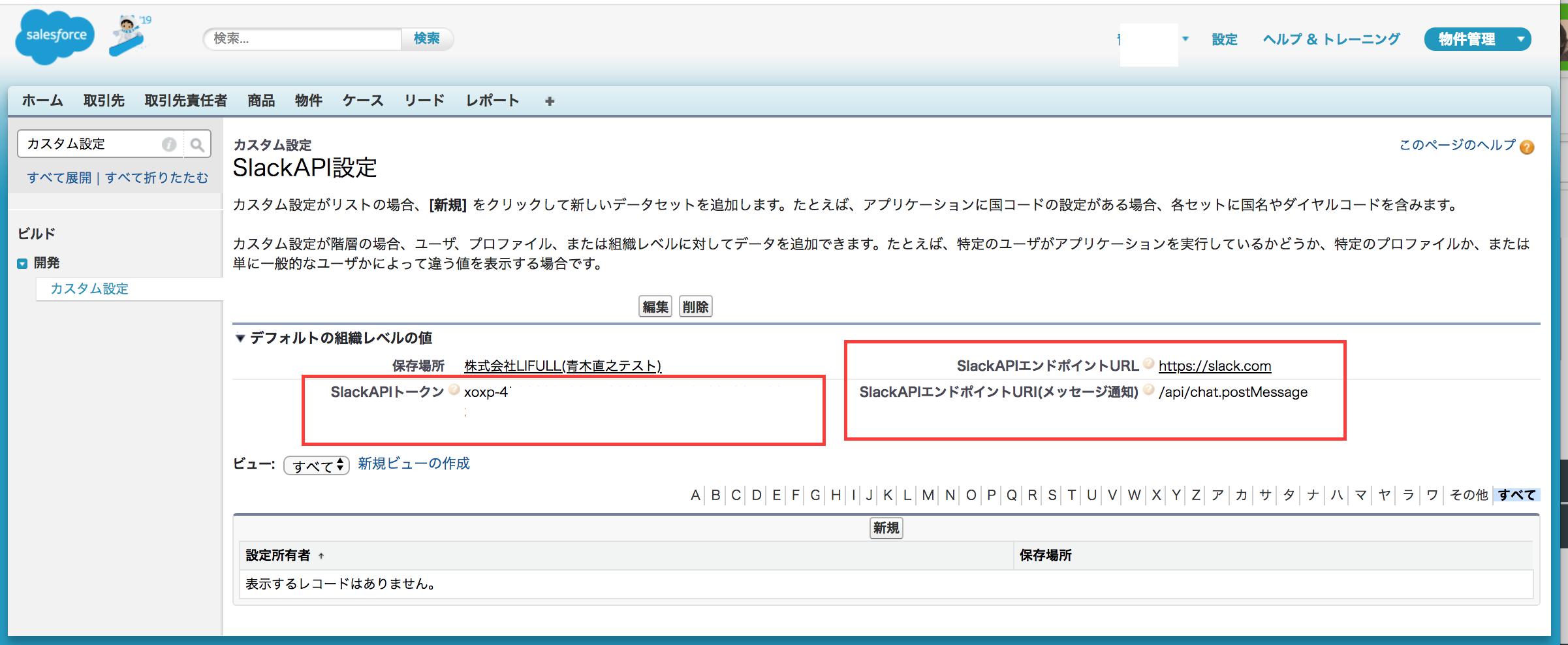1568x645 pixels.
Task: Filter list by letter M
Action: (x=928, y=496)
